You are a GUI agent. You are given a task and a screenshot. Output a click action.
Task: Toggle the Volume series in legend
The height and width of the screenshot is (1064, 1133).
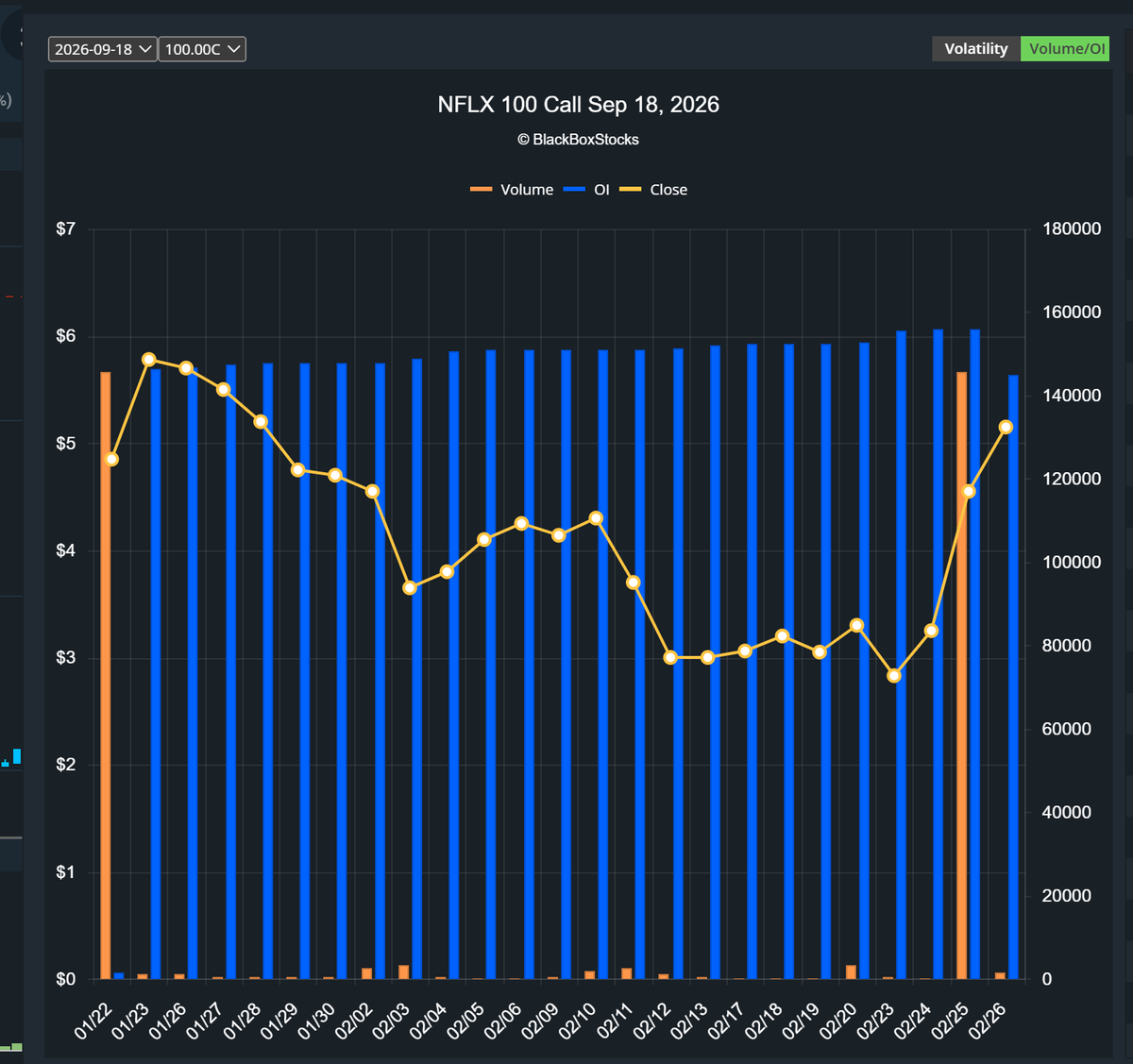coord(512,190)
